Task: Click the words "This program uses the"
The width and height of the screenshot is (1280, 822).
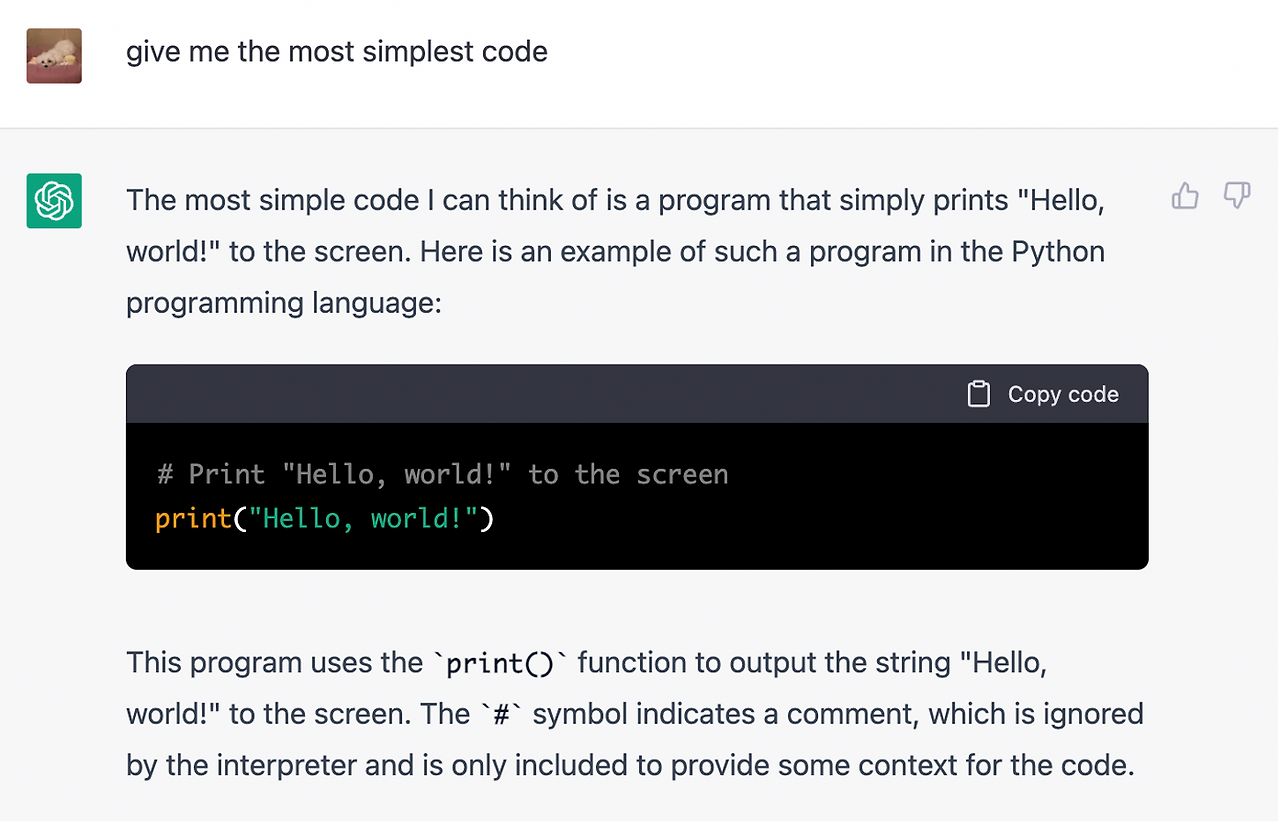Action: tap(274, 662)
